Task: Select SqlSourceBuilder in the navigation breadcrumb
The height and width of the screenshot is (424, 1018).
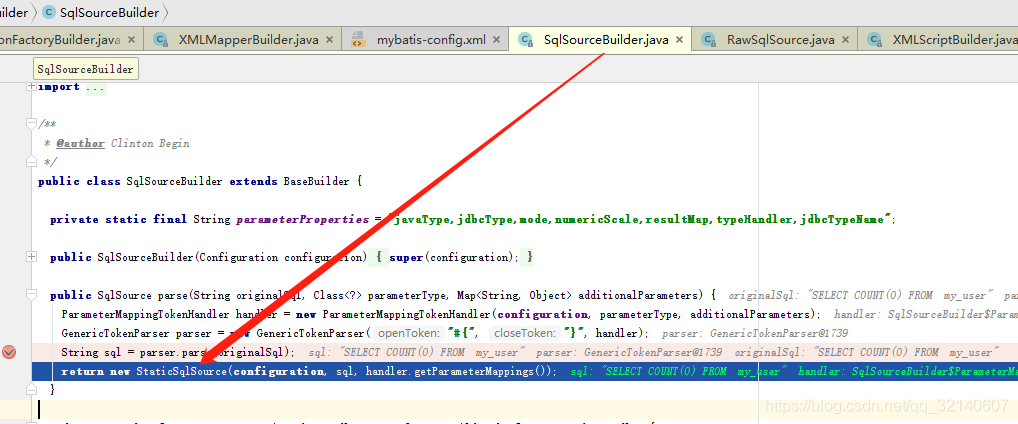Action: (x=108, y=12)
